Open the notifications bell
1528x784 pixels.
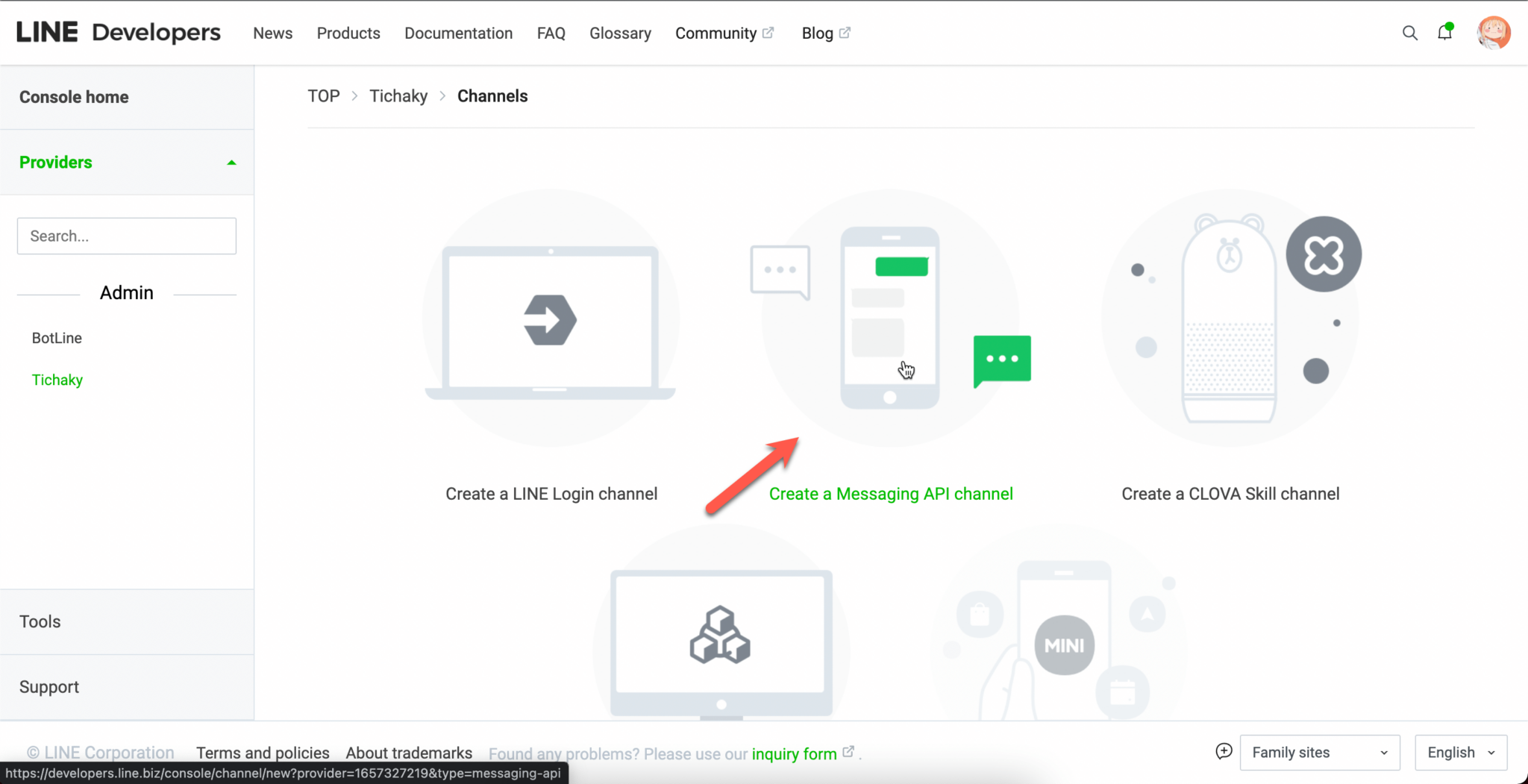pos(1445,33)
